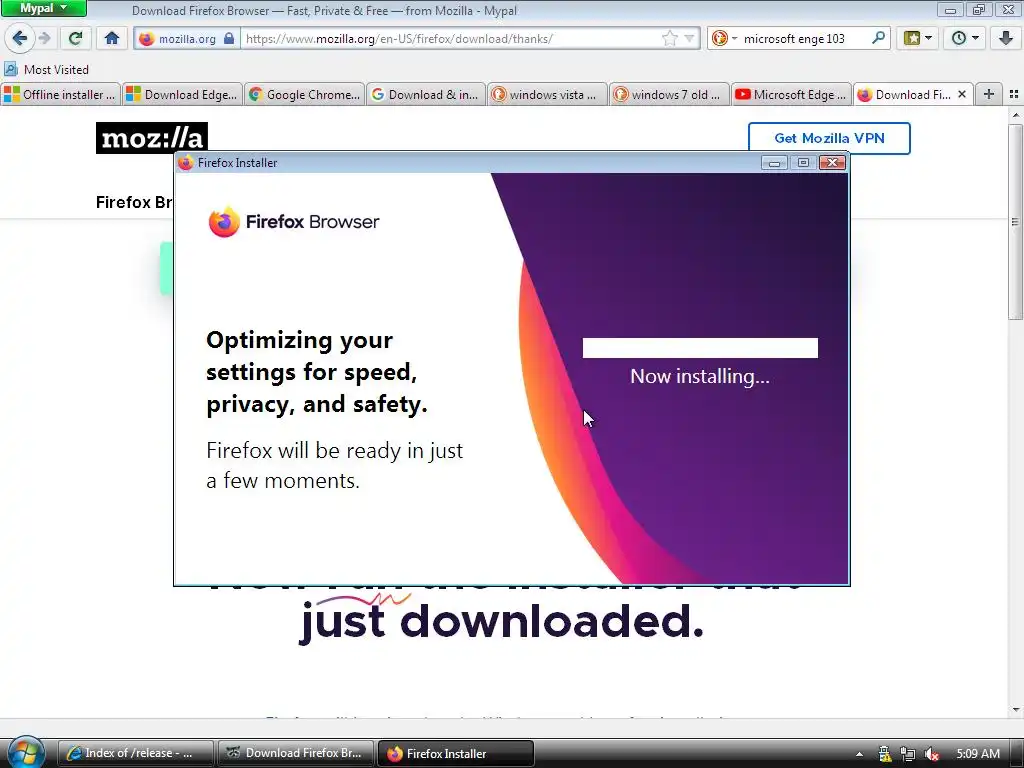This screenshot has height=768, width=1024.
Task: Switch to the Download Edge tab
Action: (182, 95)
